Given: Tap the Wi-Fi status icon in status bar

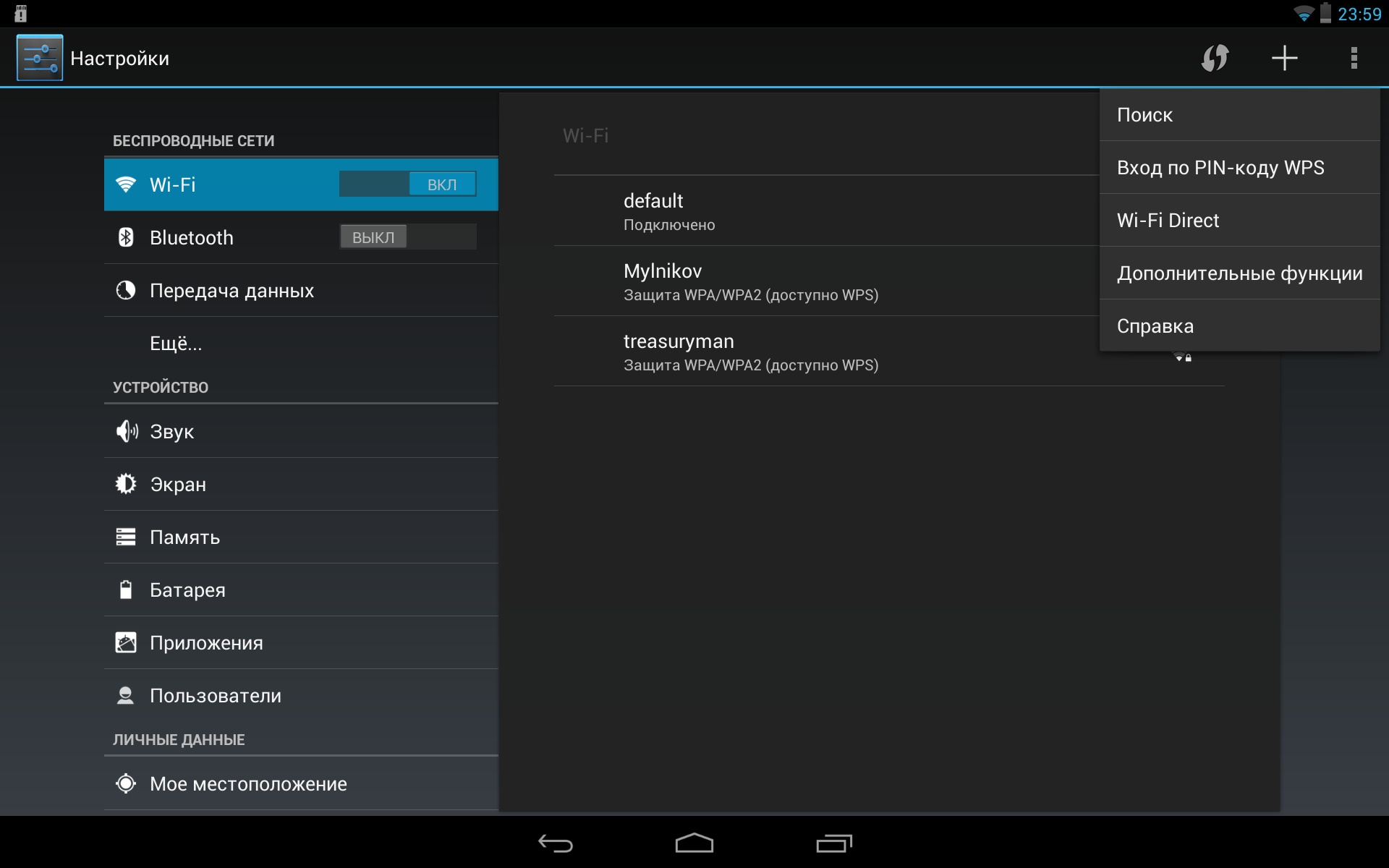Looking at the screenshot, I should 1303,14.
